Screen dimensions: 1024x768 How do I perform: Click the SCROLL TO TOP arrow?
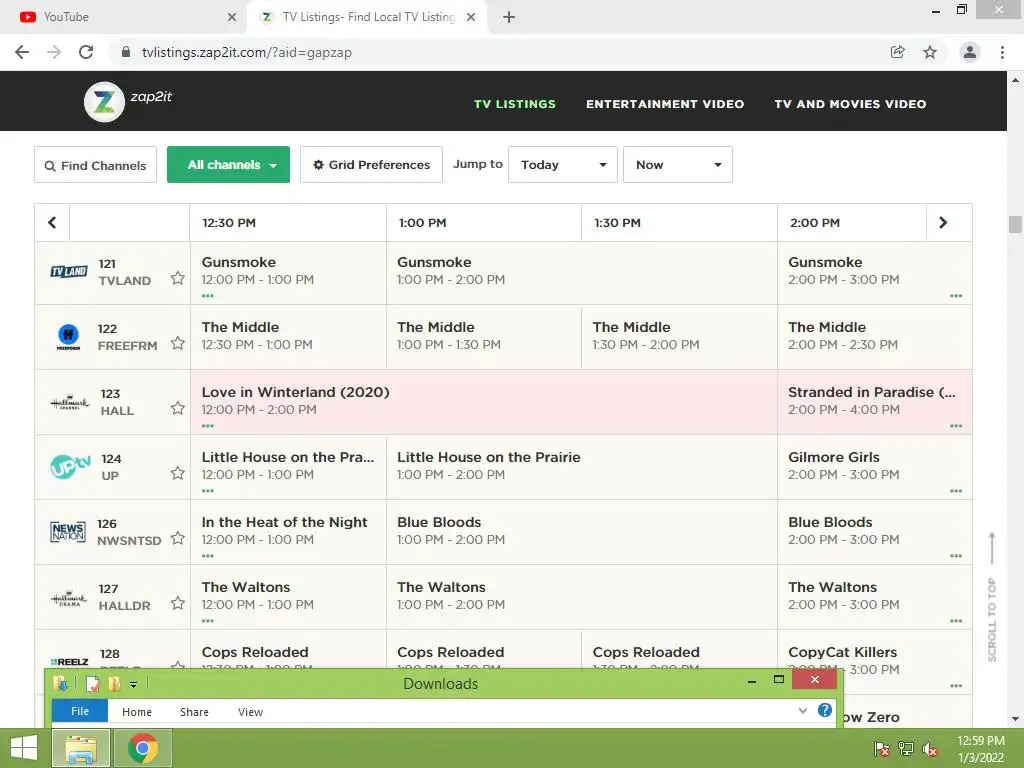coord(992,548)
